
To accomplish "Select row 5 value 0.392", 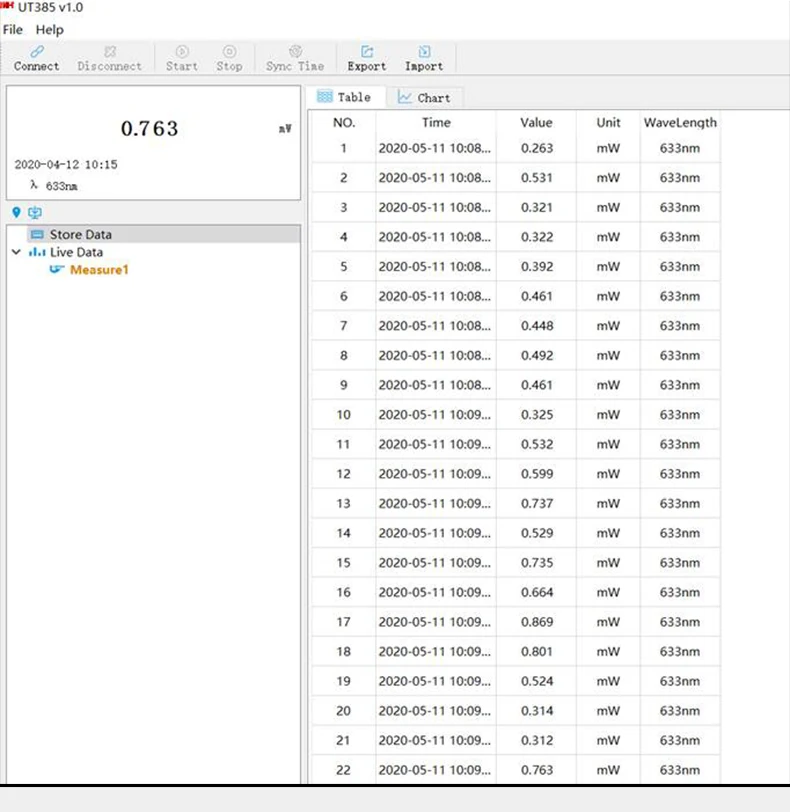I will [x=537, y=266].
